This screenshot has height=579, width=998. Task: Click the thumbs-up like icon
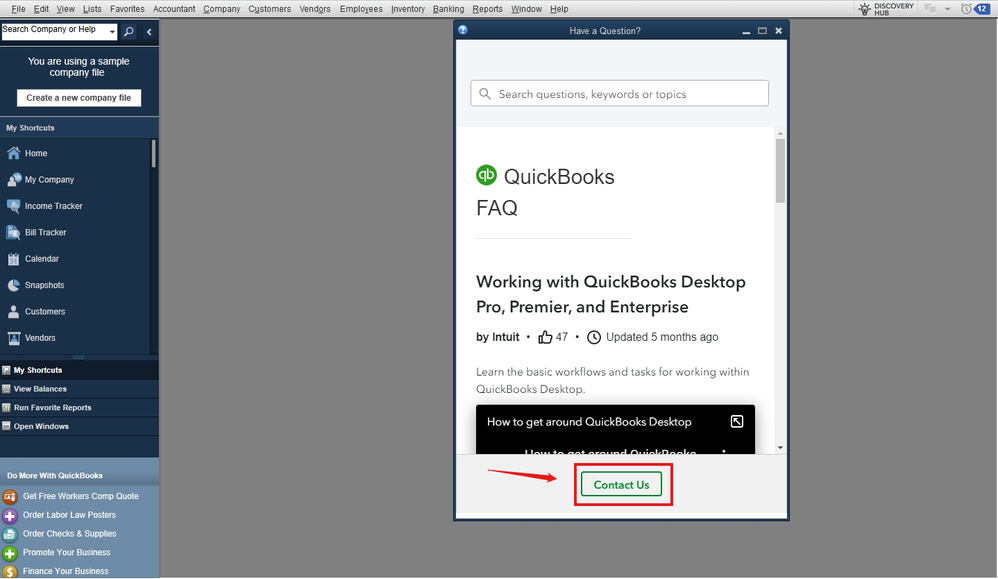(545, 337)
